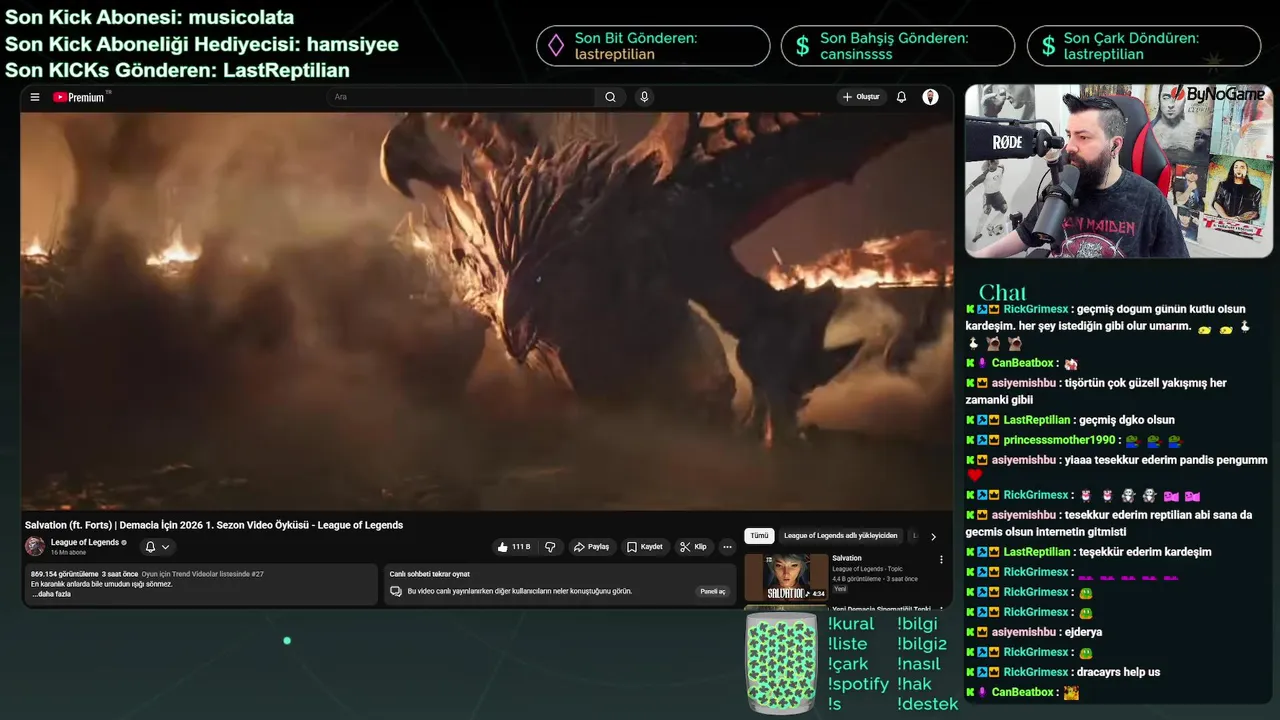
Task: Open League of Legends channel name link
Action: tap(85, 542)
